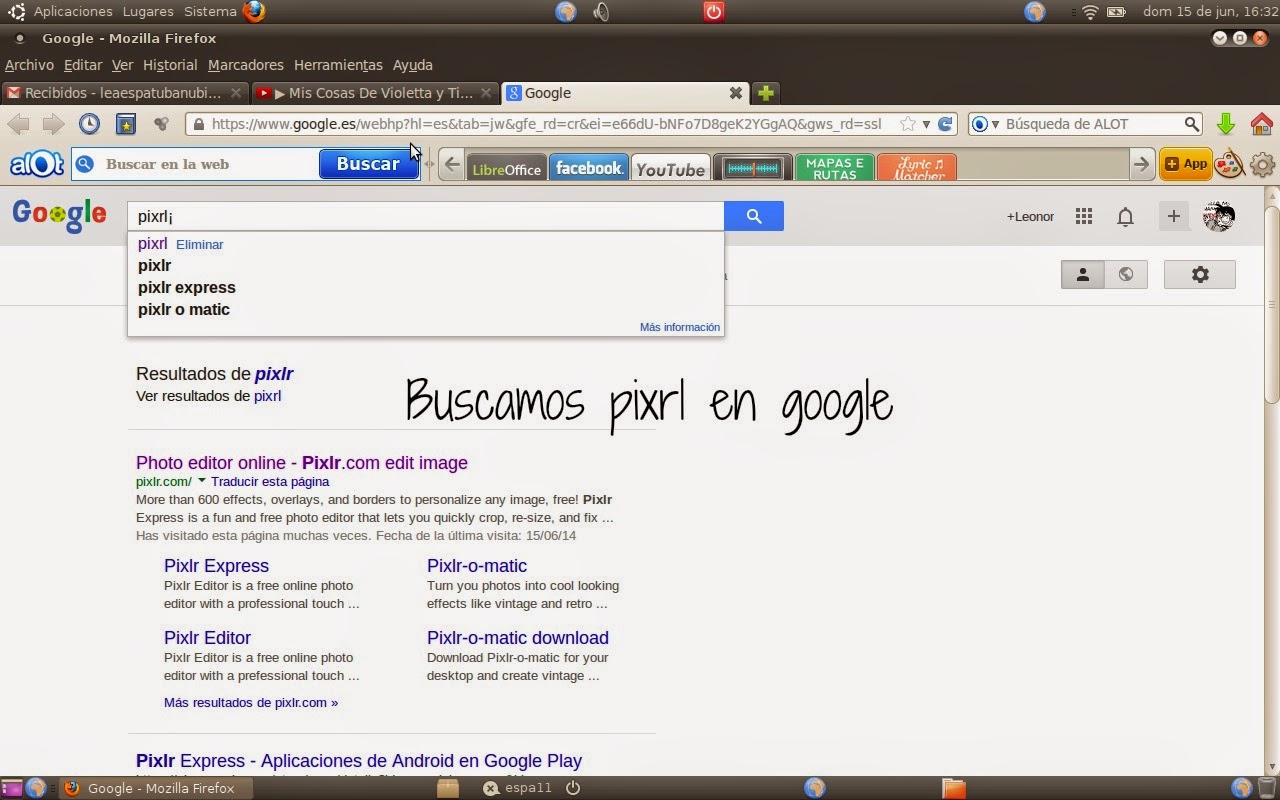Toggle public results with the globe icon

[1126, 274]
